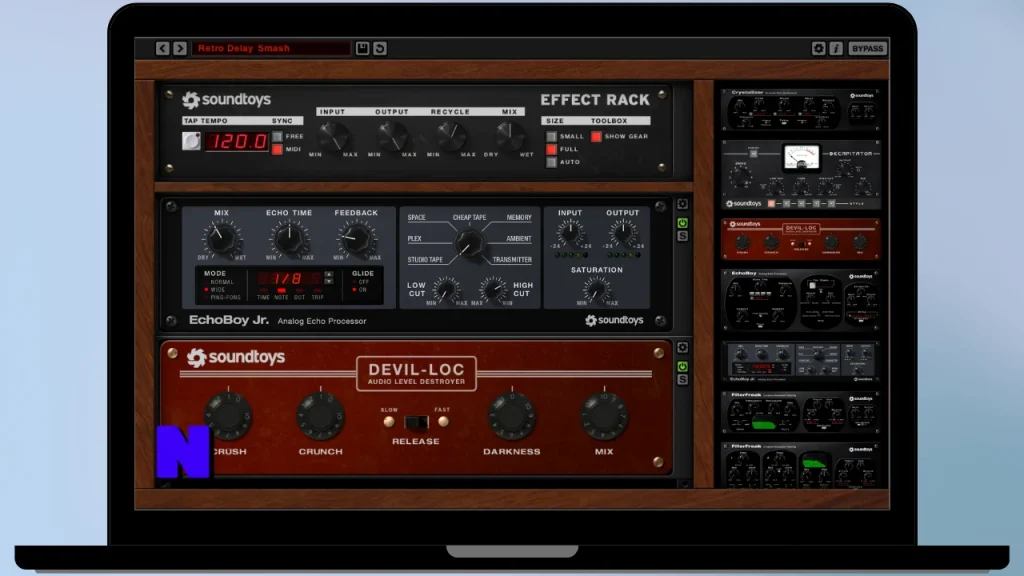This screenshot has height=576, width=1024.
Task: Choose the Studio Tape echo style
Action: [x=425, y=260]
